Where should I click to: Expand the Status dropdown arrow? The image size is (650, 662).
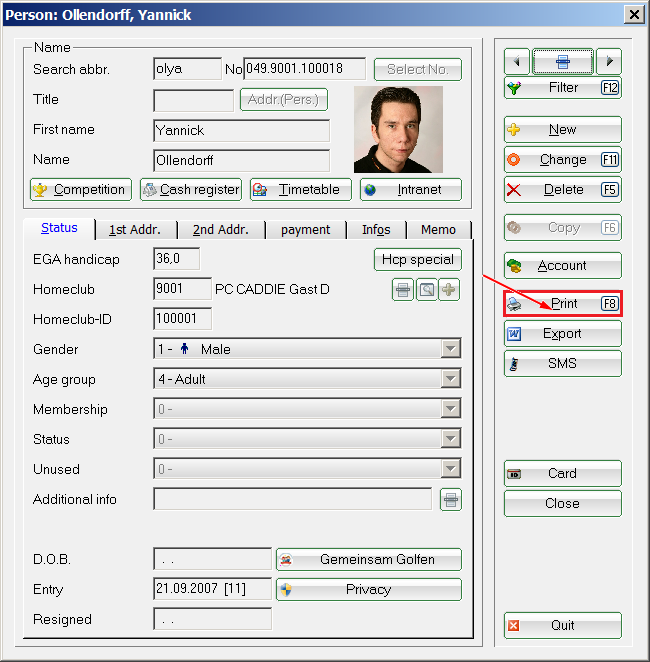[451, 439]
